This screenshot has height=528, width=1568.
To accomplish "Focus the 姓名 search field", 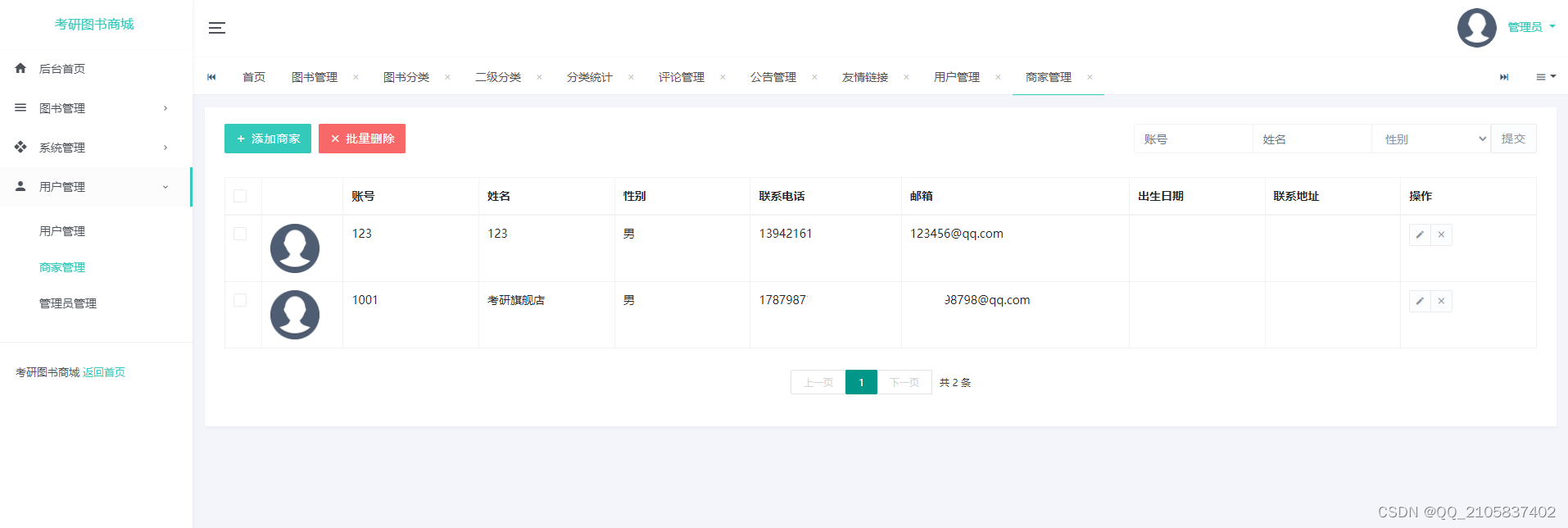I will (1312, 139).
